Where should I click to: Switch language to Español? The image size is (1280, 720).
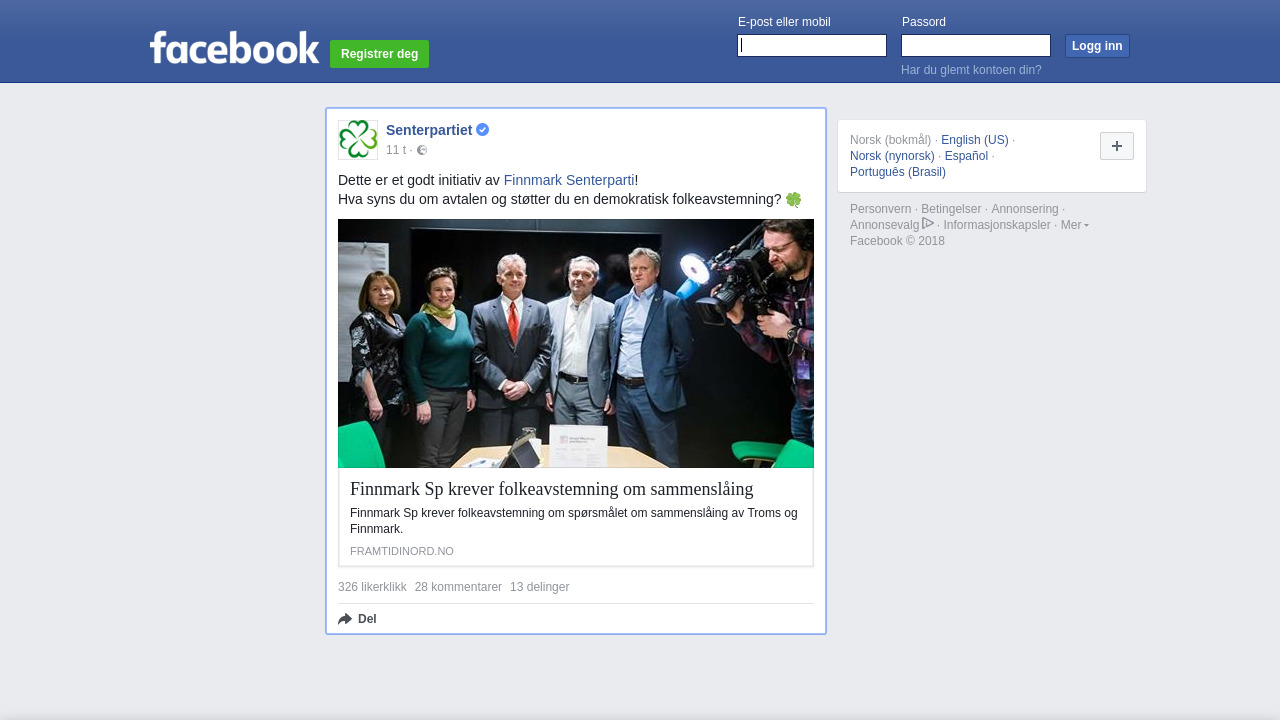966,156
